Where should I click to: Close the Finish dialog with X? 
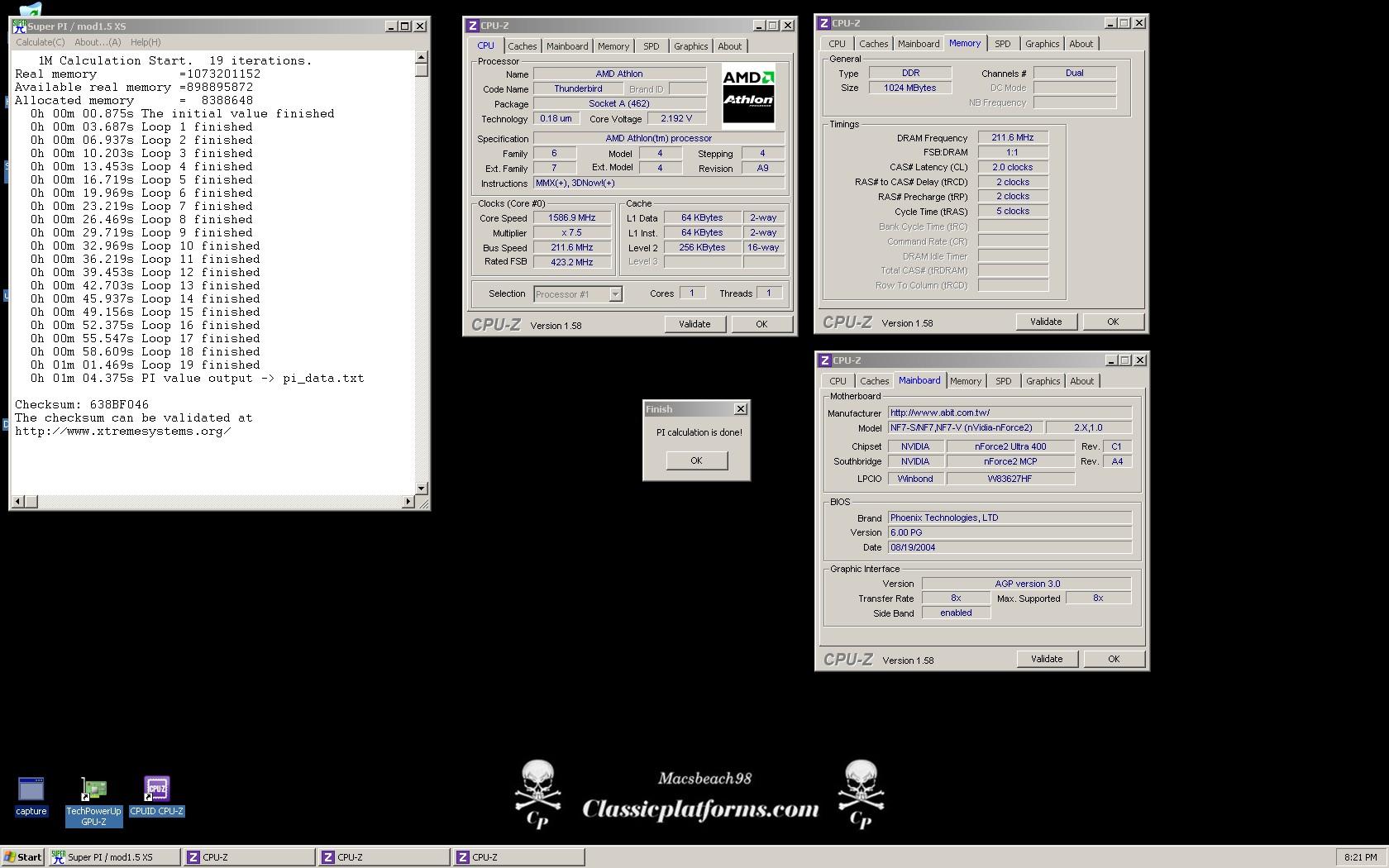[x=741, y=409]
